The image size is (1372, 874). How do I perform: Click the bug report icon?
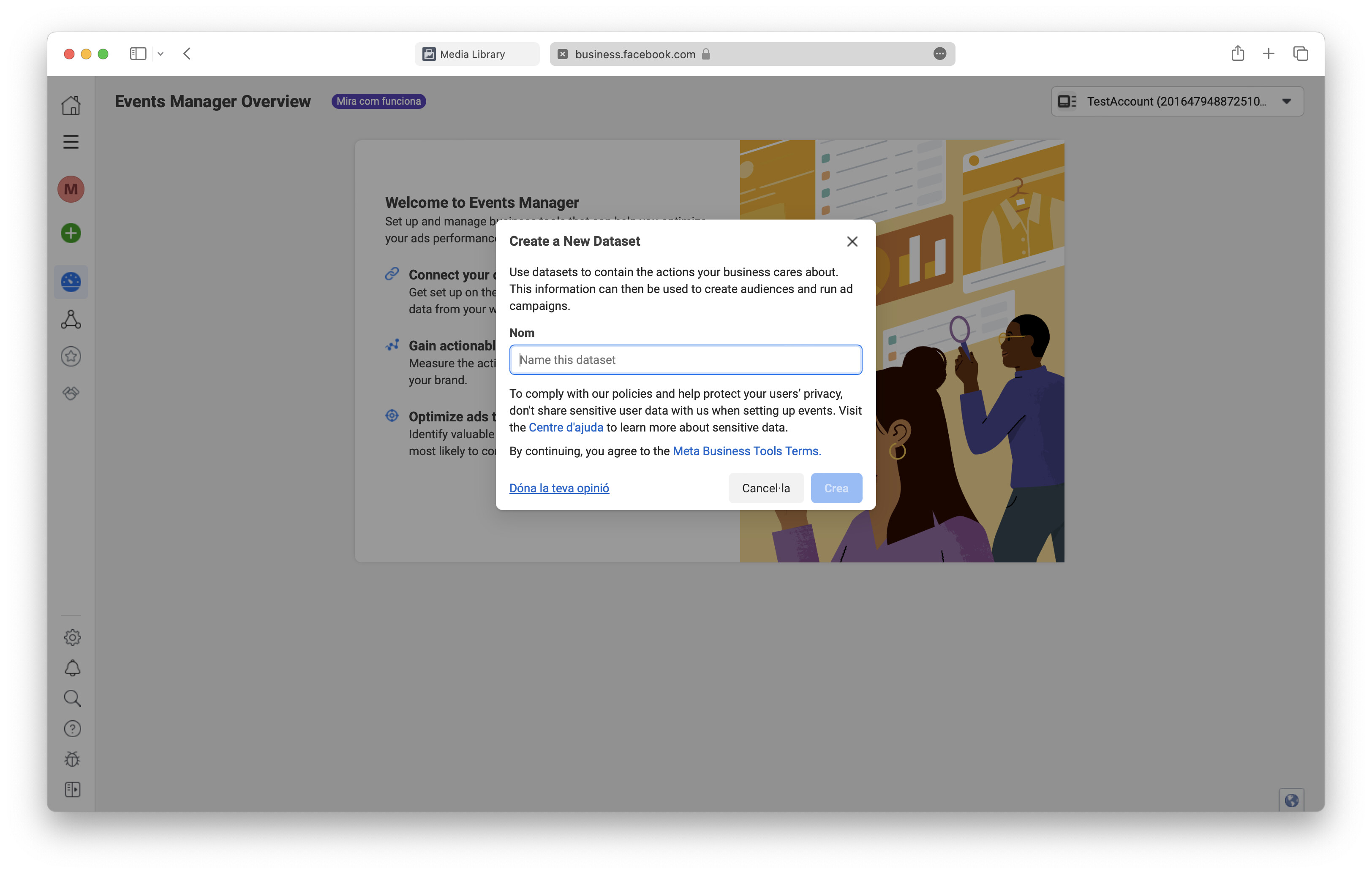click(72, 759)
